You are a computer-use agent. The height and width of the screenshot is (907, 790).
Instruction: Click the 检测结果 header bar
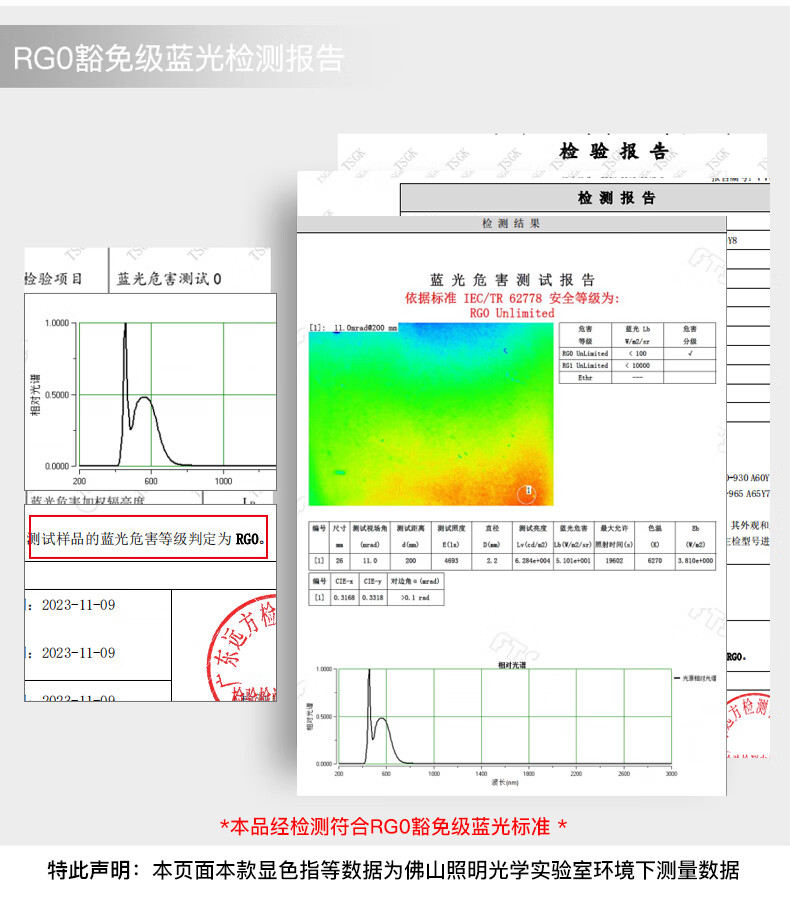tap(511, 224)
